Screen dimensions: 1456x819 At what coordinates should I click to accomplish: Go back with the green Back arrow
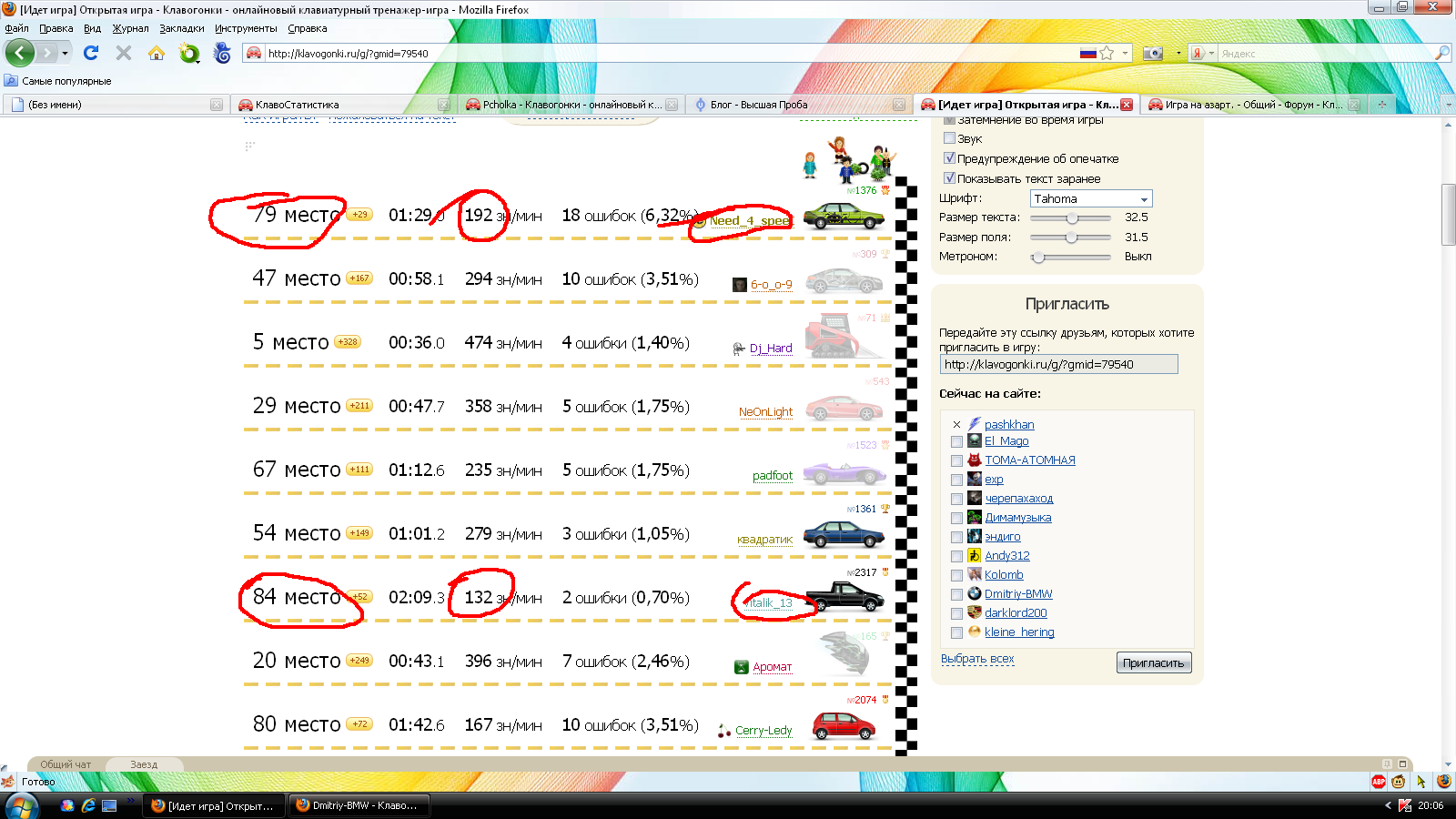[20, 53]
